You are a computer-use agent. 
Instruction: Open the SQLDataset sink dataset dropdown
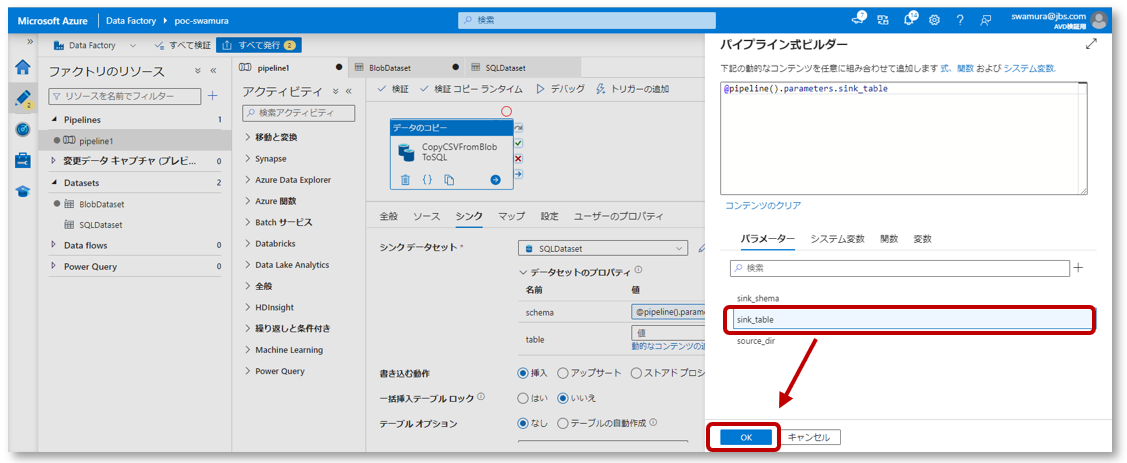[602, 248]
